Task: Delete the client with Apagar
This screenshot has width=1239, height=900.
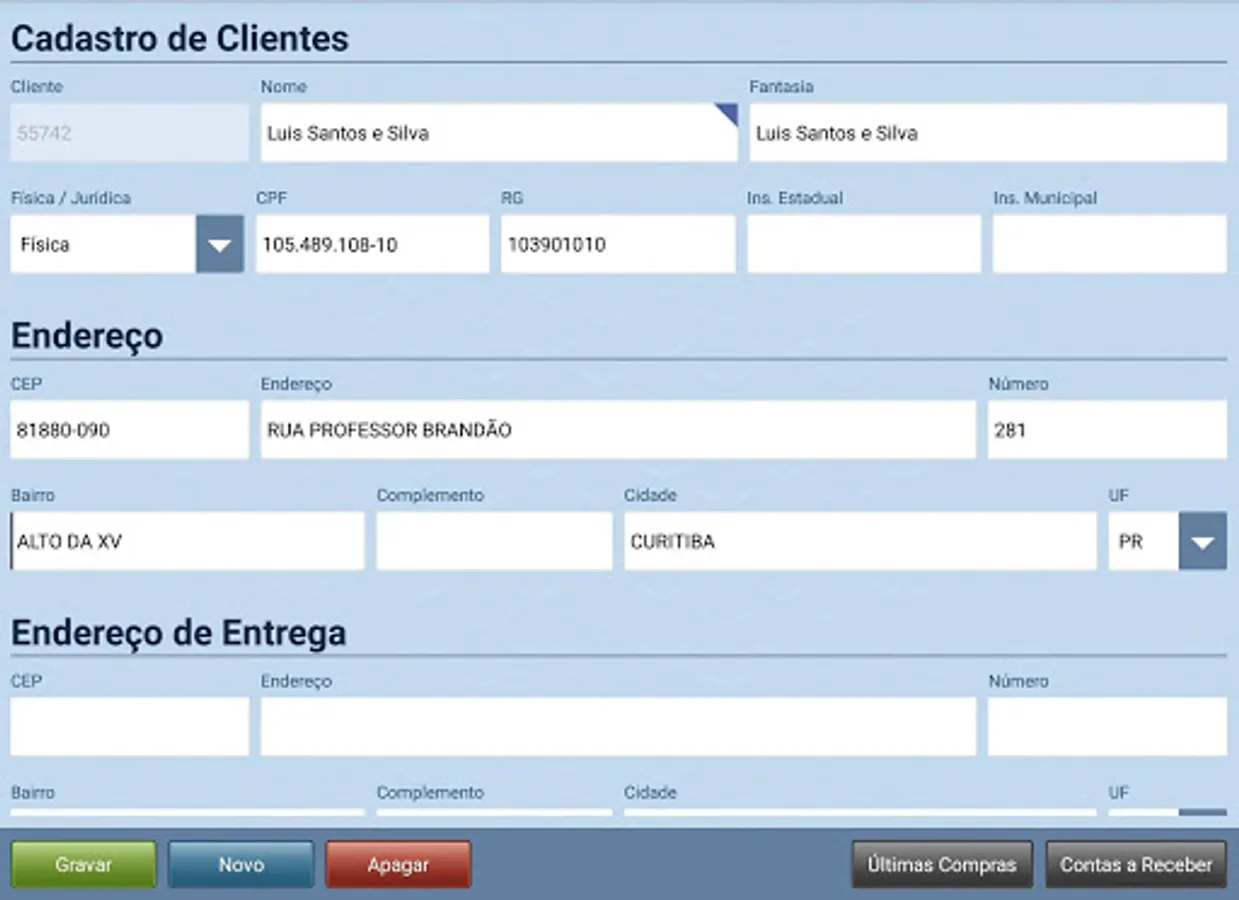Action: point(398,865)
